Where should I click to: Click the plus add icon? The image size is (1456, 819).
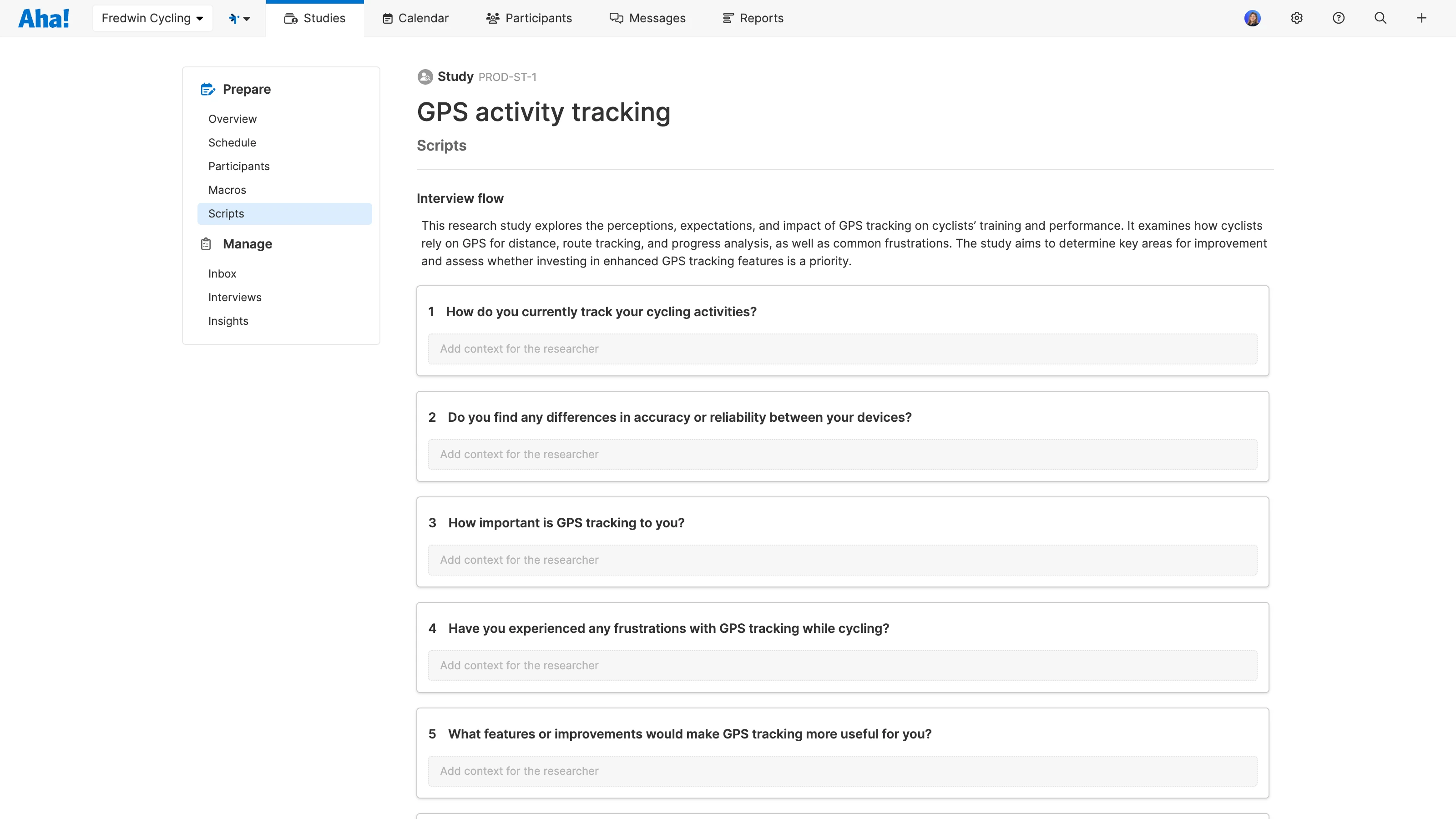1421,18
